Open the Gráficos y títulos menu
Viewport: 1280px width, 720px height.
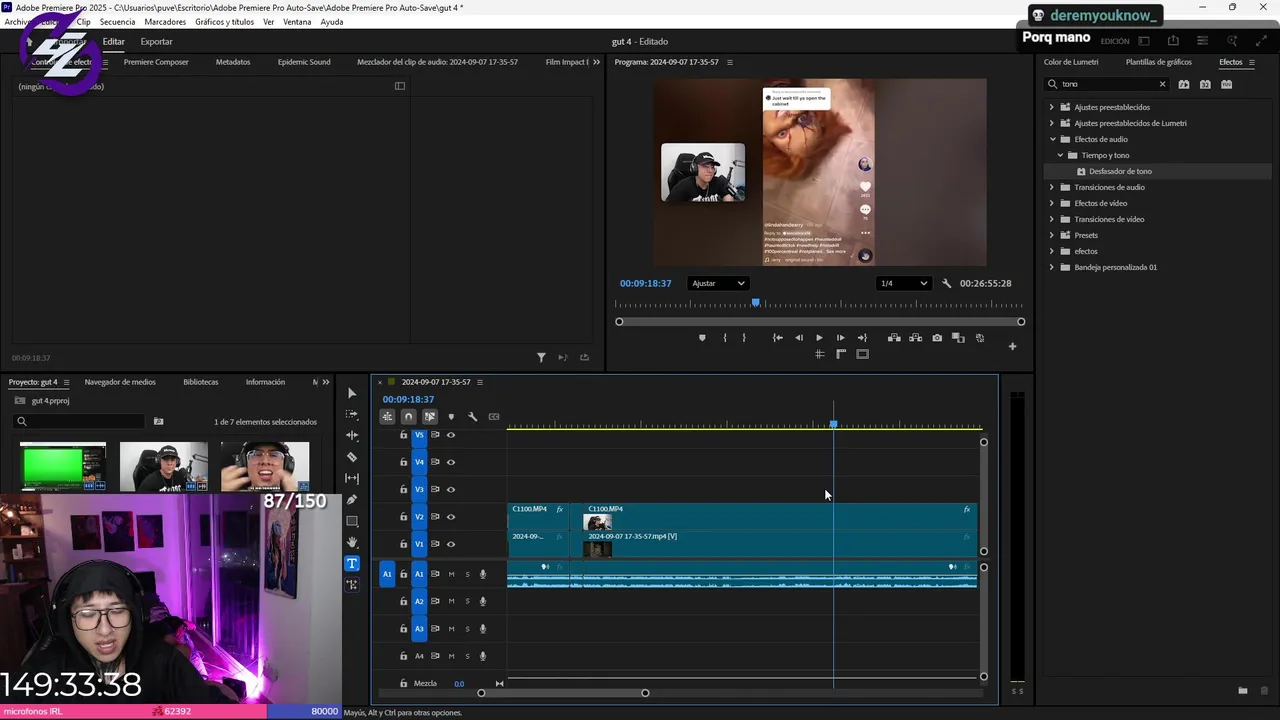[x=224, y=22]
